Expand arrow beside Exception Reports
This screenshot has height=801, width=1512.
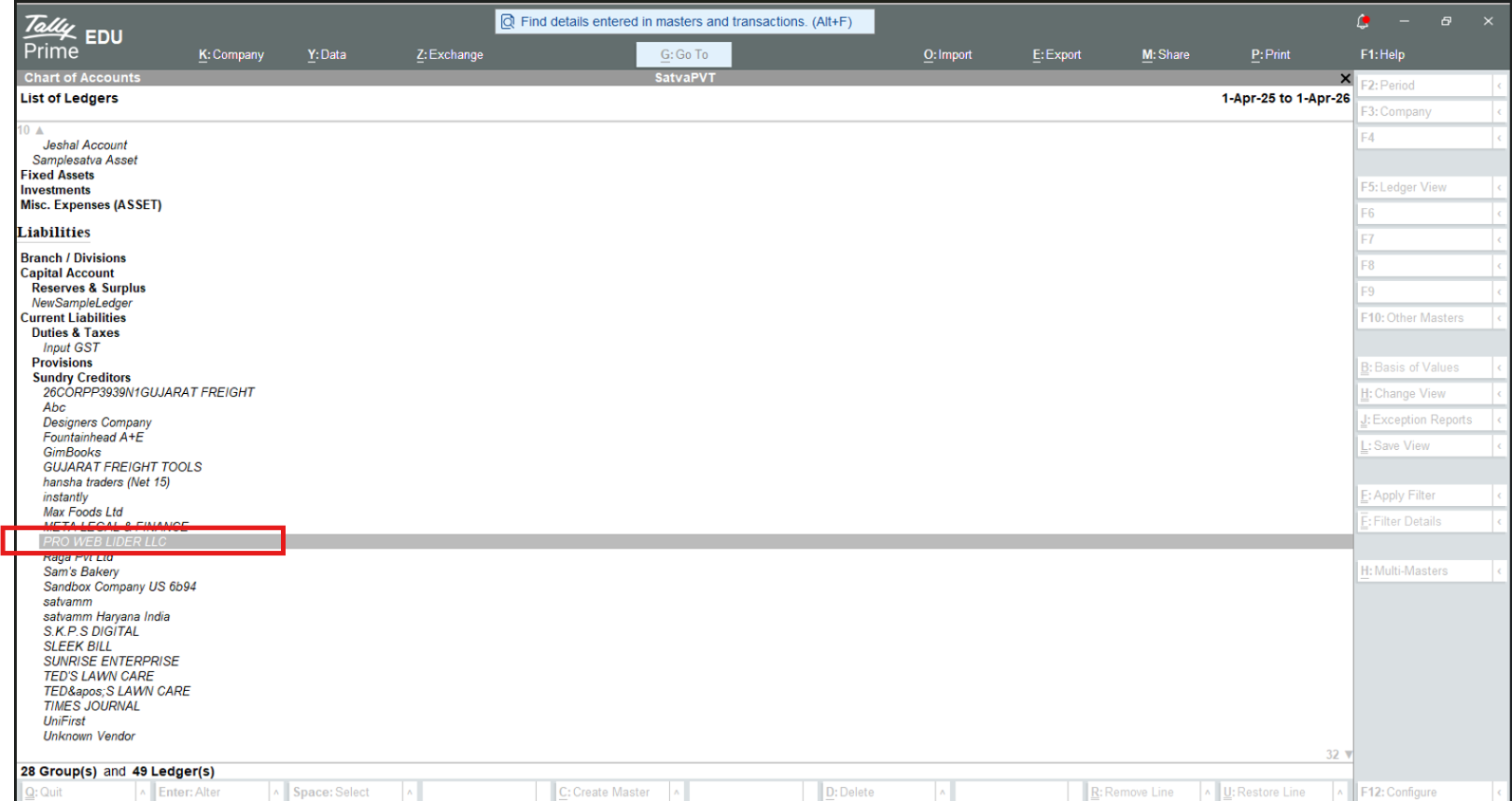[1500, 420]
